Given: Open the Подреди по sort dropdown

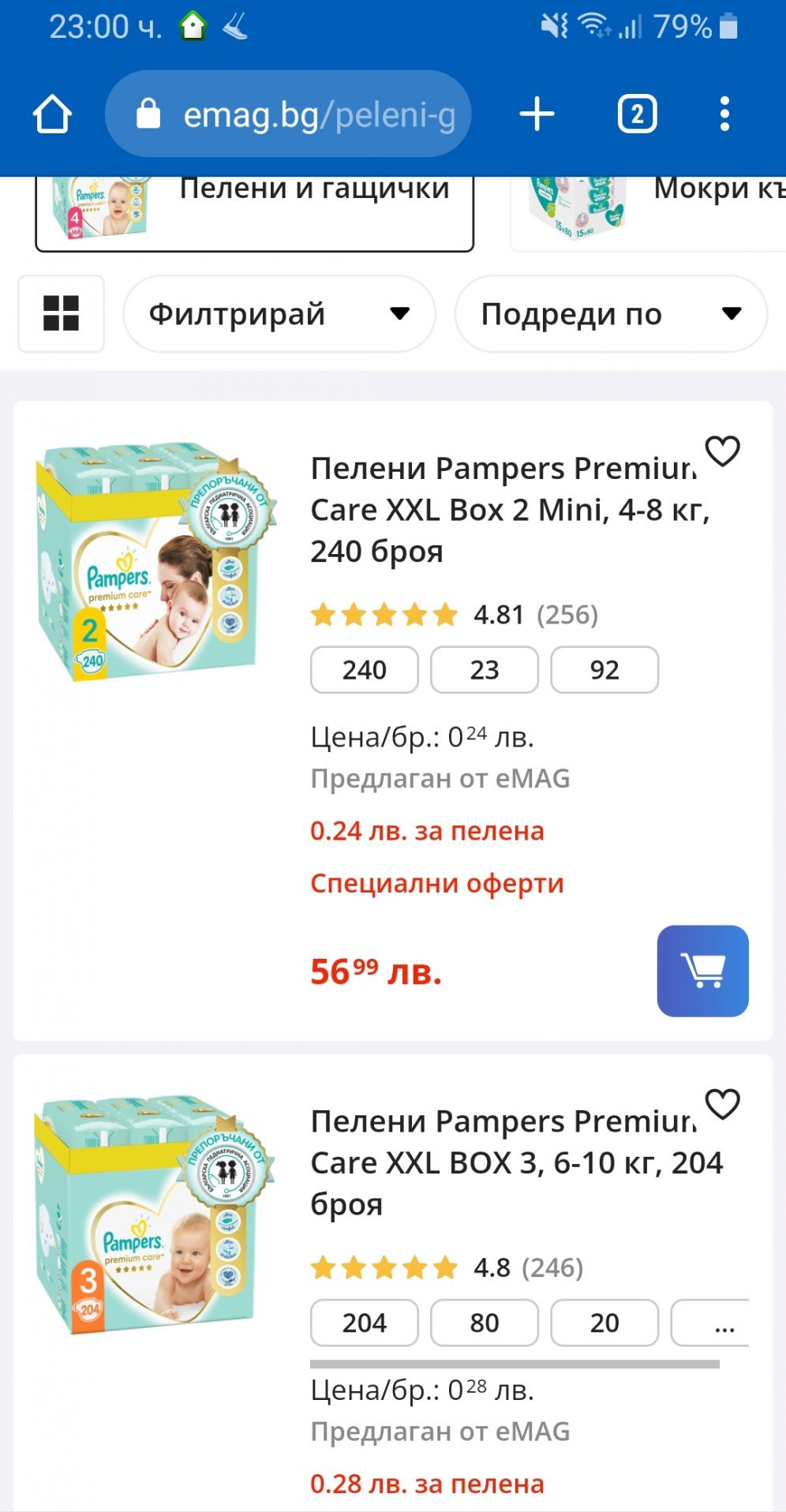Looking at the screenshot, I should (x=610, y=313).
